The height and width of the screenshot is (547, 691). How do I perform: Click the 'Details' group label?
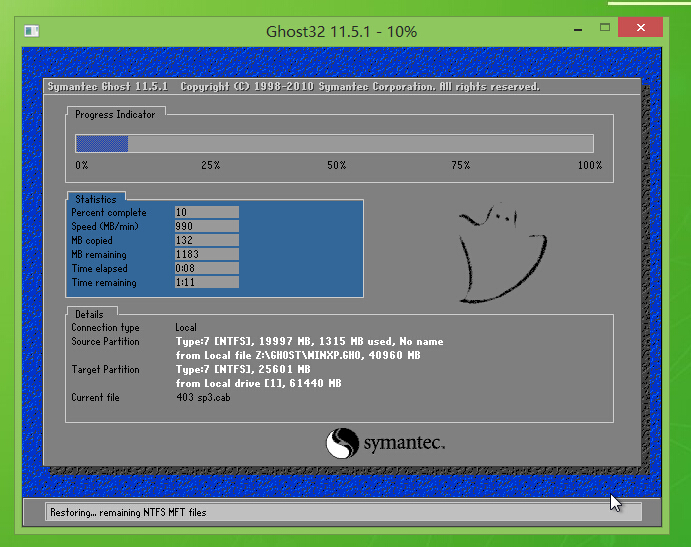[89, 314]
